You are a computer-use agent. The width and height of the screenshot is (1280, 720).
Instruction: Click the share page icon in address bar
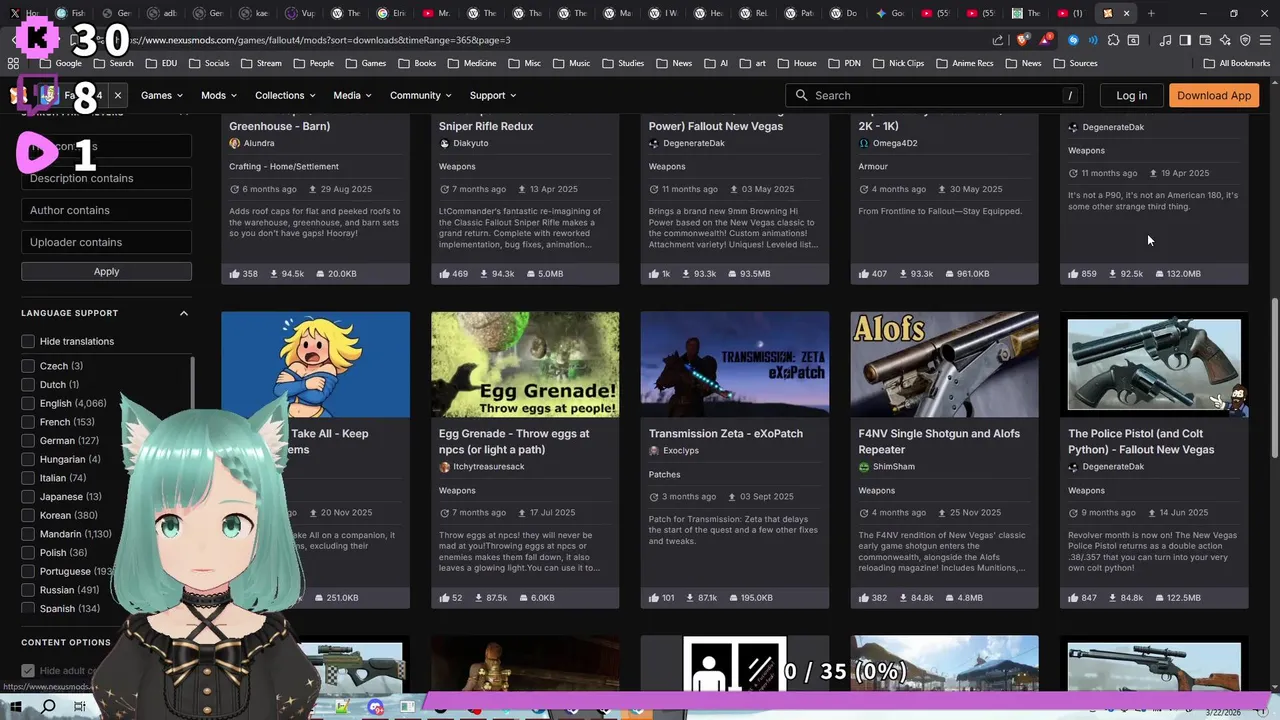coord(998,40)
